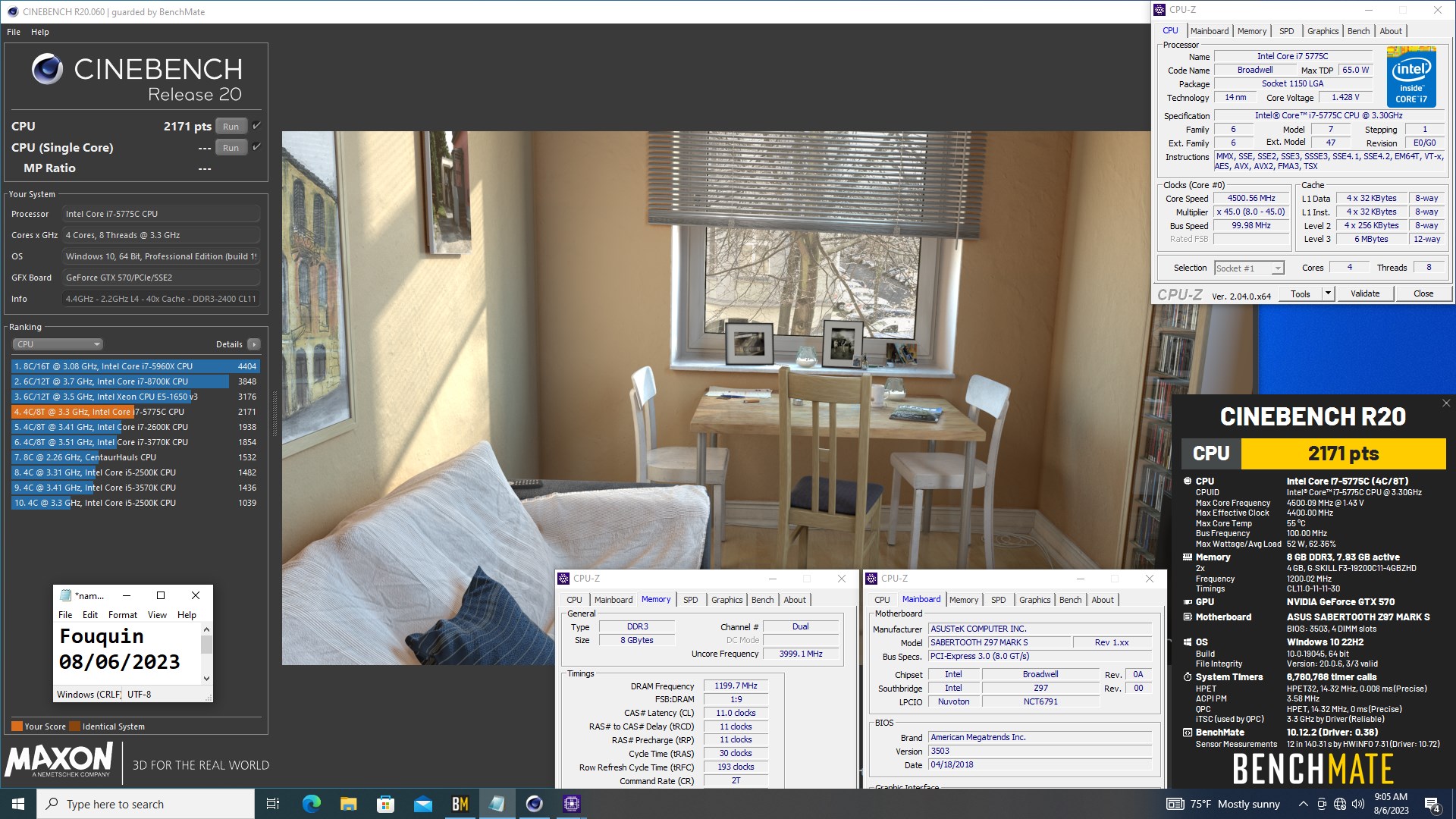Click the BenchMate Motherboard section icon
The image size is (1456, 819).
click(x=1188, y=617)
